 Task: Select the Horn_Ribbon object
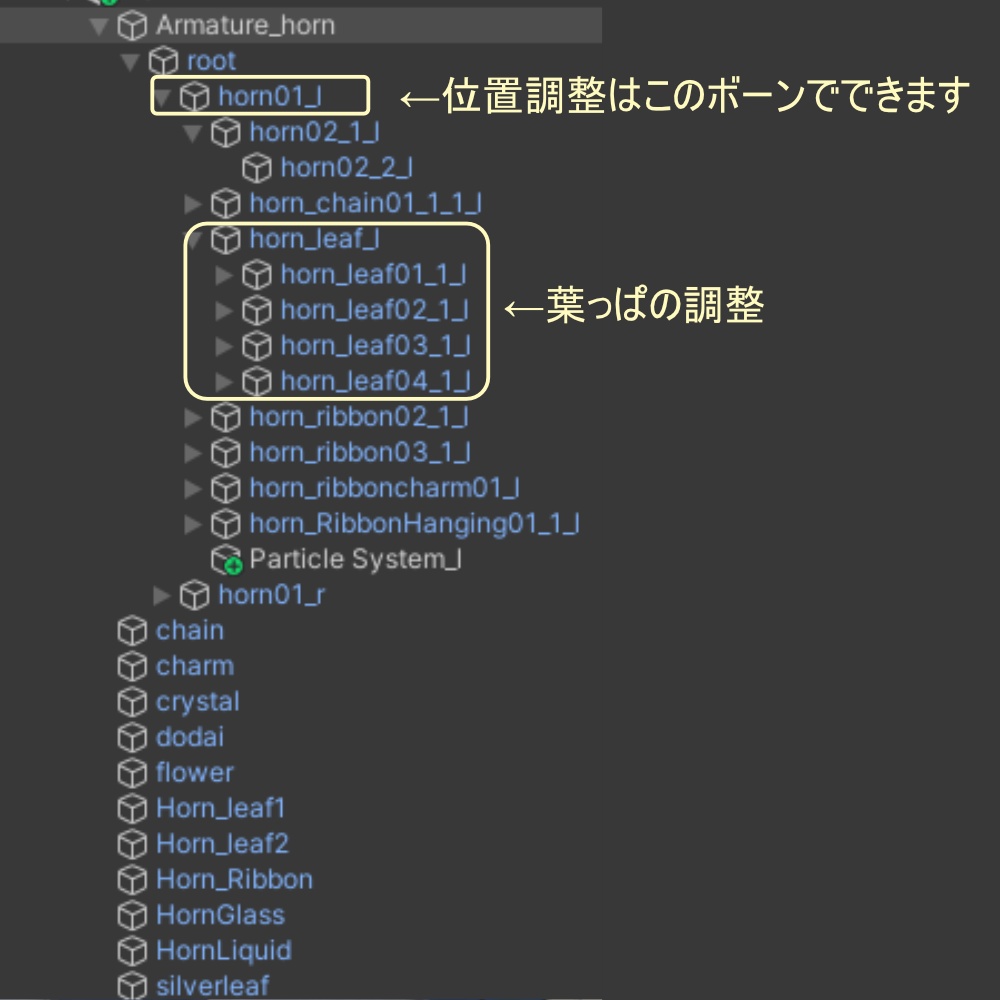(x=234, y=879)
